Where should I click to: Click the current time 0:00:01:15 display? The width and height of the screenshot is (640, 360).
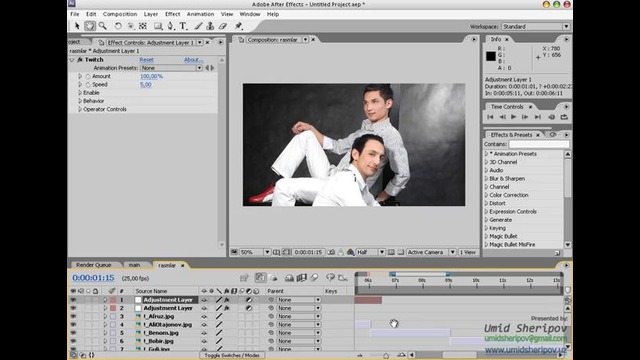pyautogui.click(x=93, y=278)
